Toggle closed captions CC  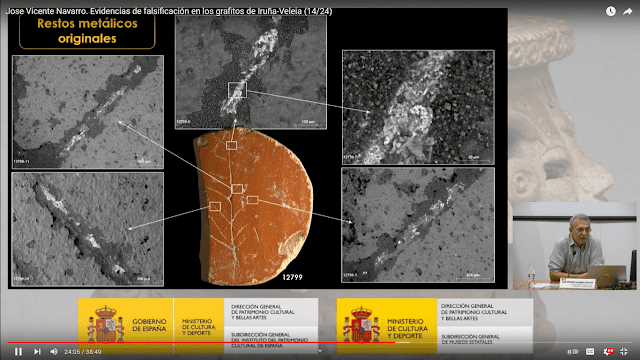590,351
